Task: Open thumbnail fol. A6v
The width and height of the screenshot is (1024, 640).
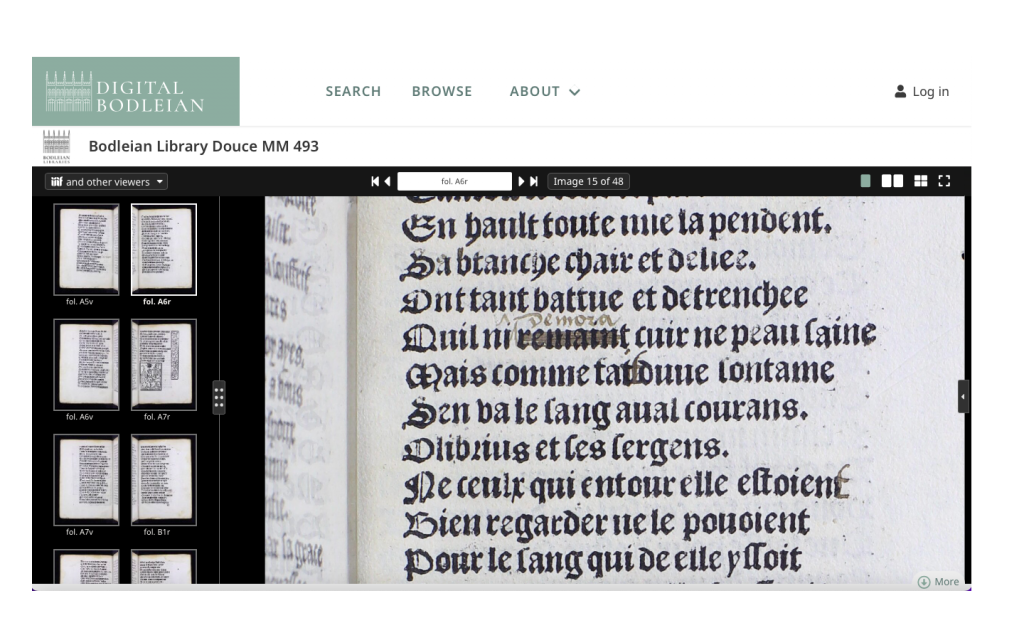Action: (86, 364)
